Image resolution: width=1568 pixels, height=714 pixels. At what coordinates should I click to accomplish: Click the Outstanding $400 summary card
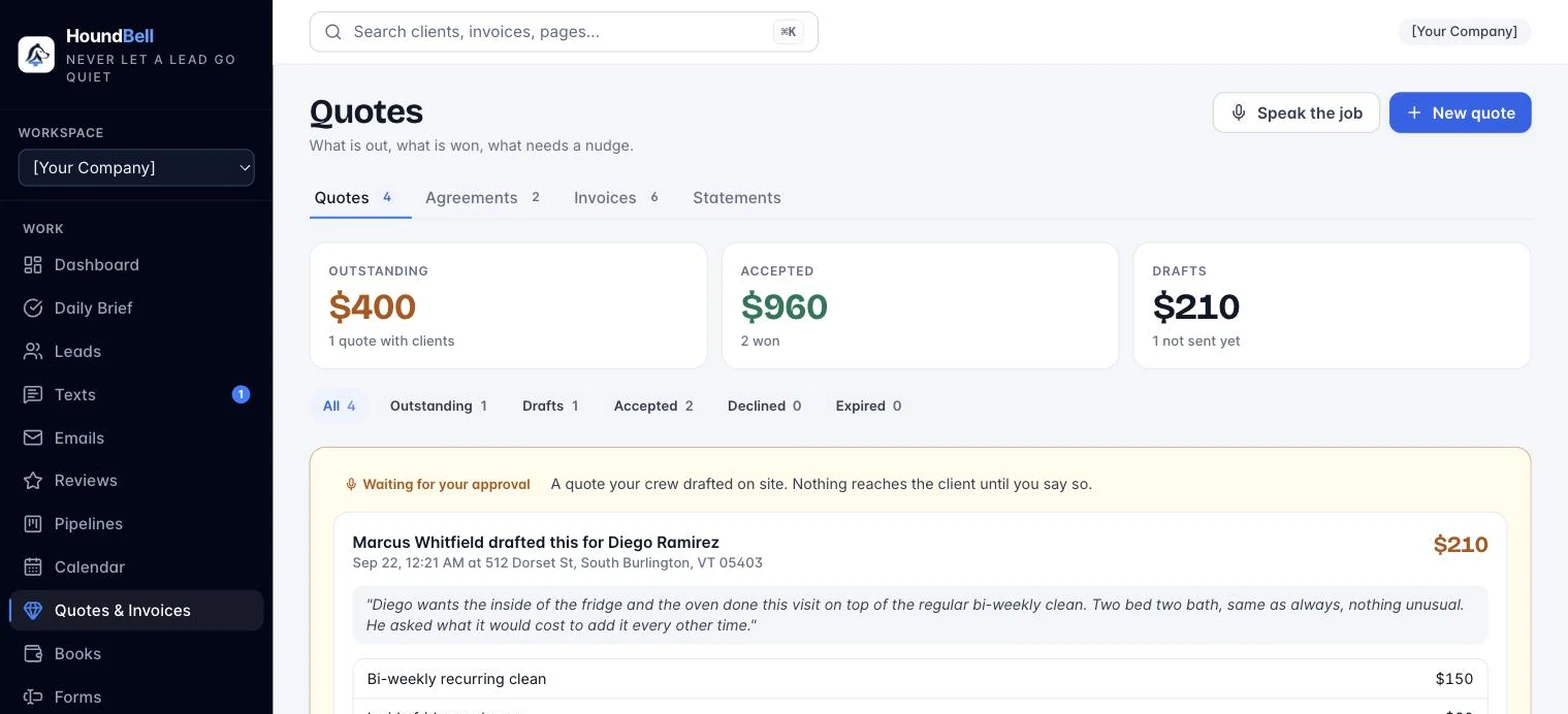[x=508, y=306]
